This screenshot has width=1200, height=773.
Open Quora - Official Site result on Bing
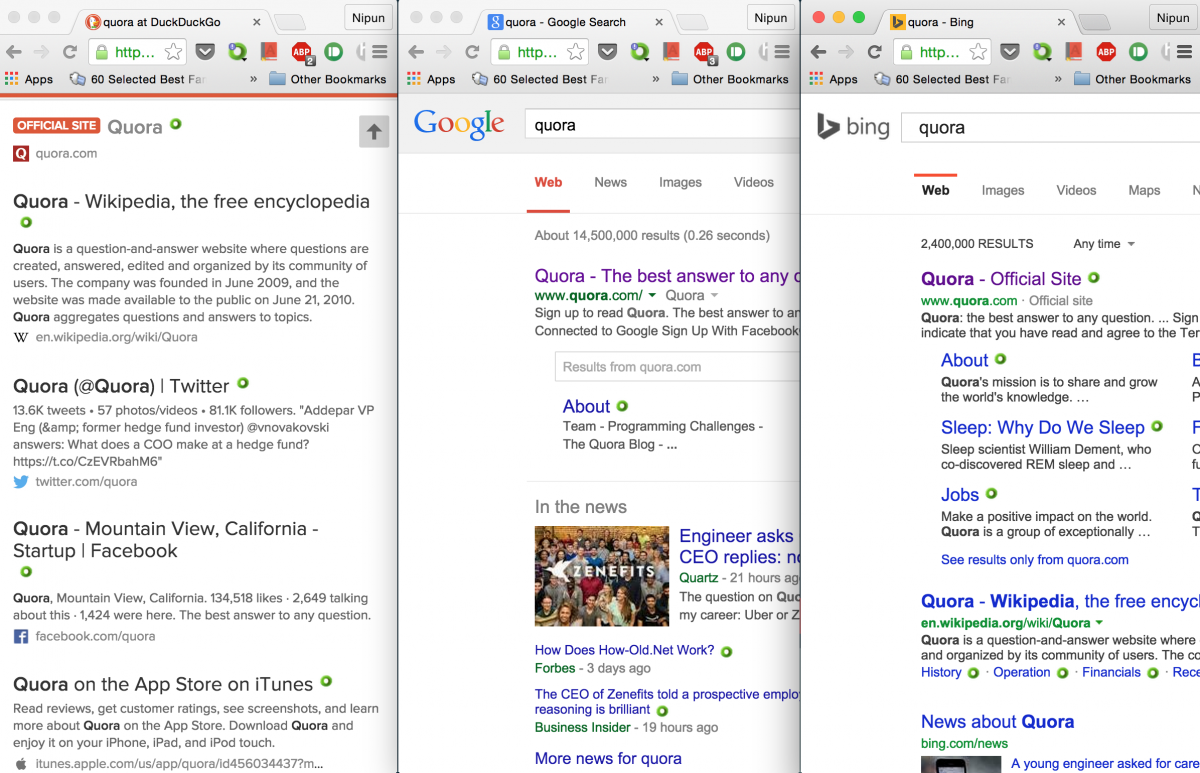point(1001,279)
